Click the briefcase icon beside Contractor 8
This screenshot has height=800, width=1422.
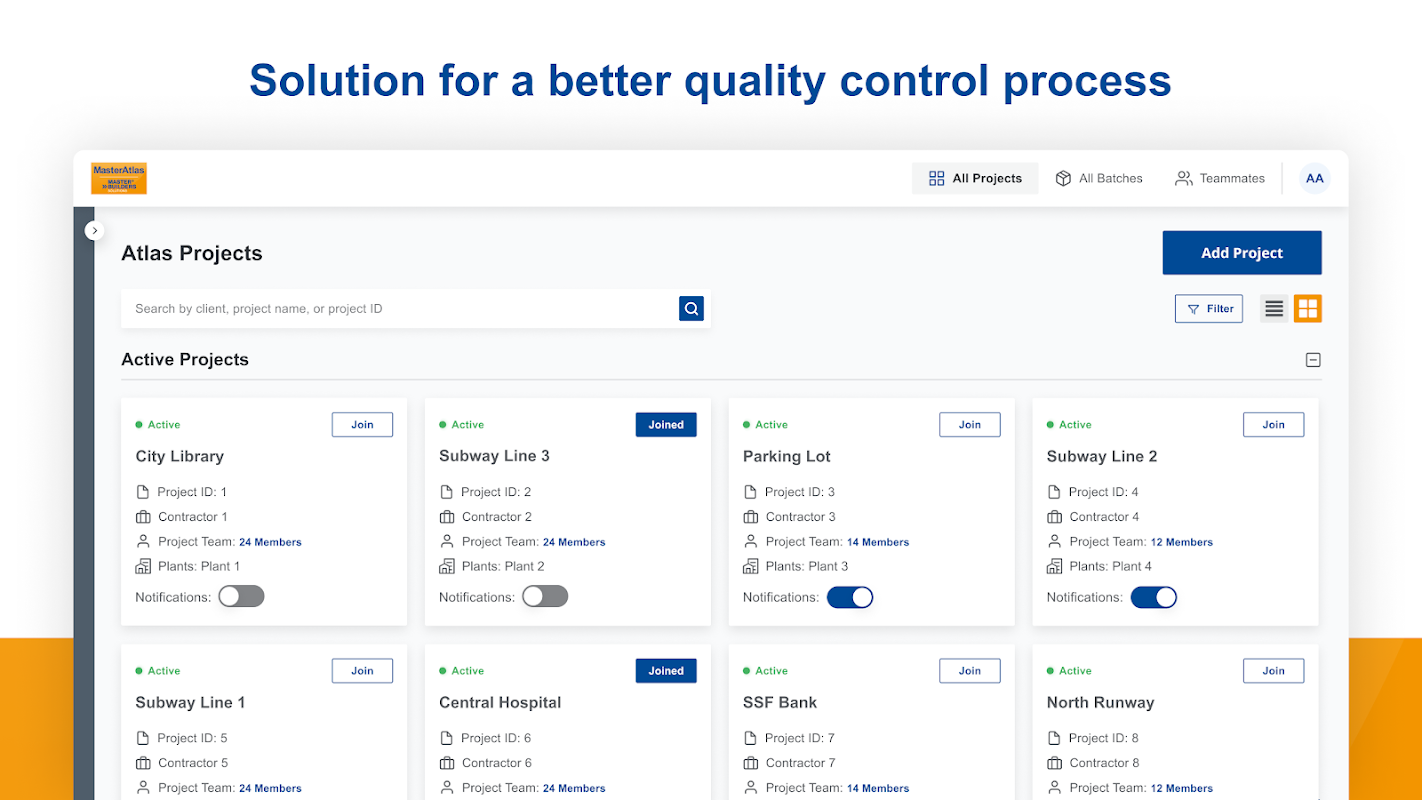(x=1054, y=763)
